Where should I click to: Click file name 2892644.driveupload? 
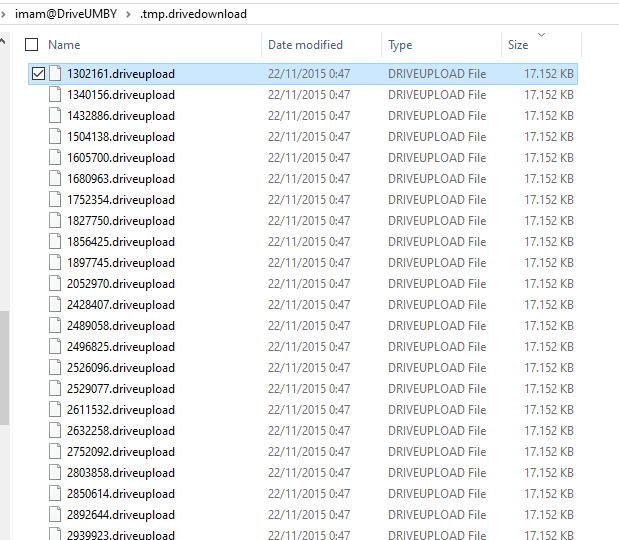[121, 515]
